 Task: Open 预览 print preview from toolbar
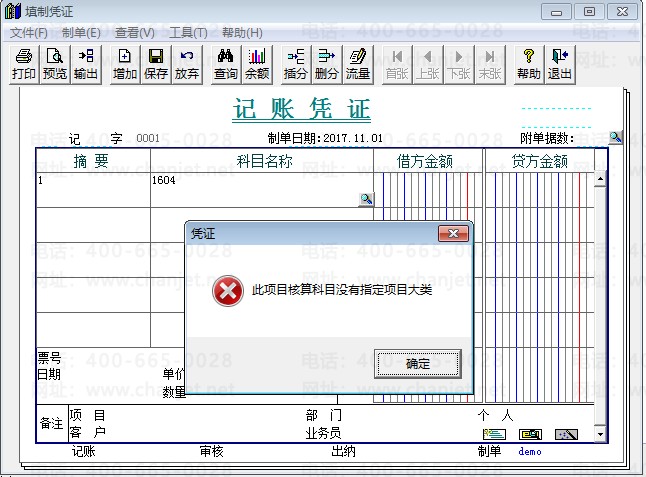[55, 65]
